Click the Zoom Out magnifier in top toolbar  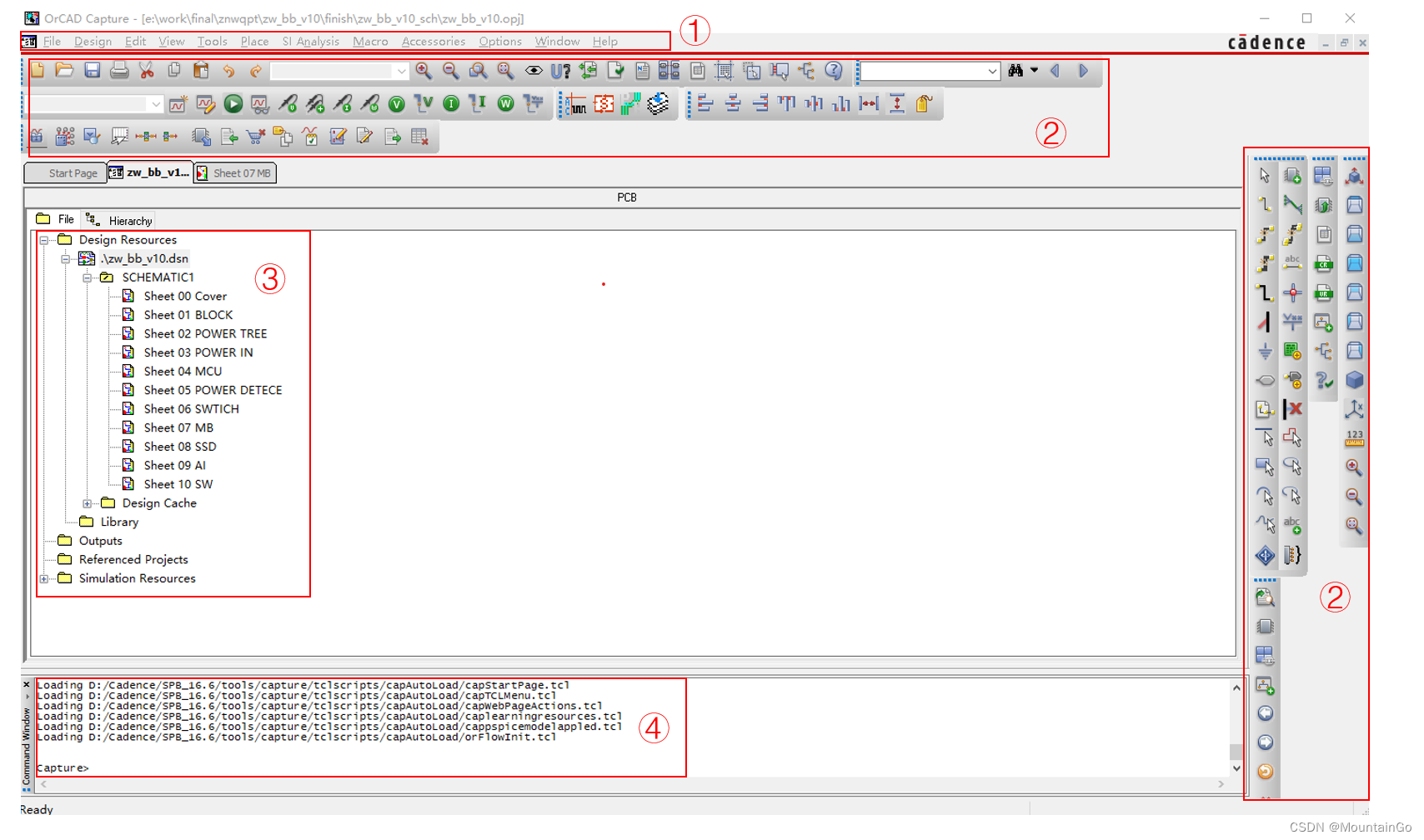tap(451, 71)
